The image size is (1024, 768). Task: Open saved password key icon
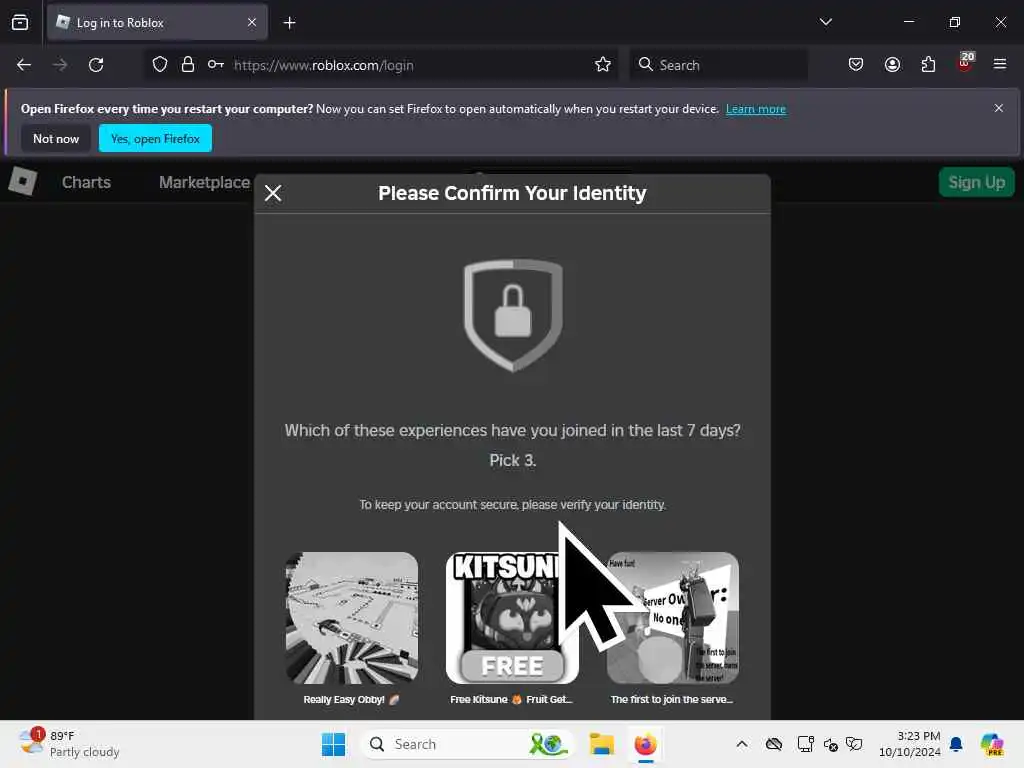point(216,65)
